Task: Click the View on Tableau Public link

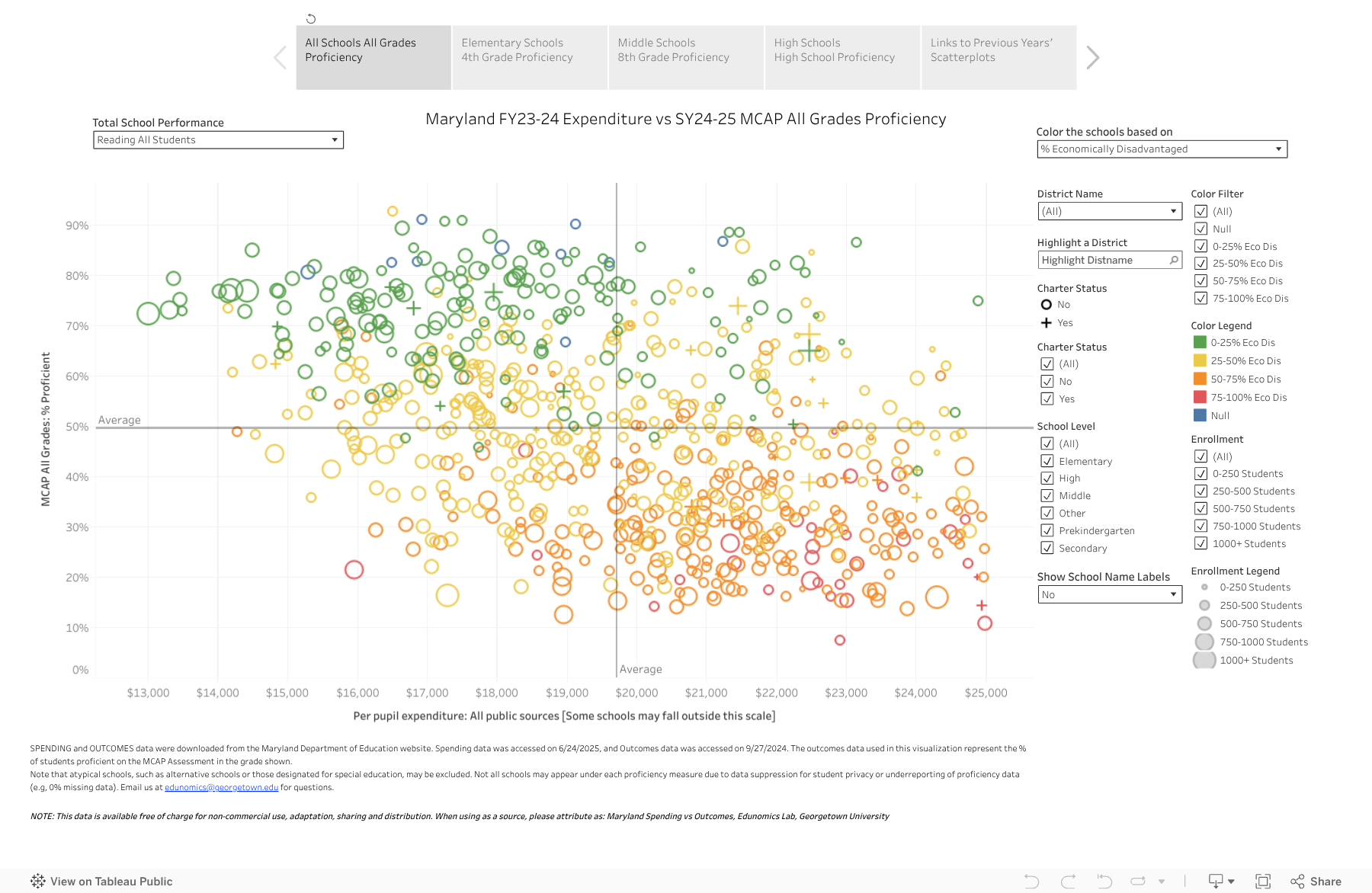Action: [111, 881]
